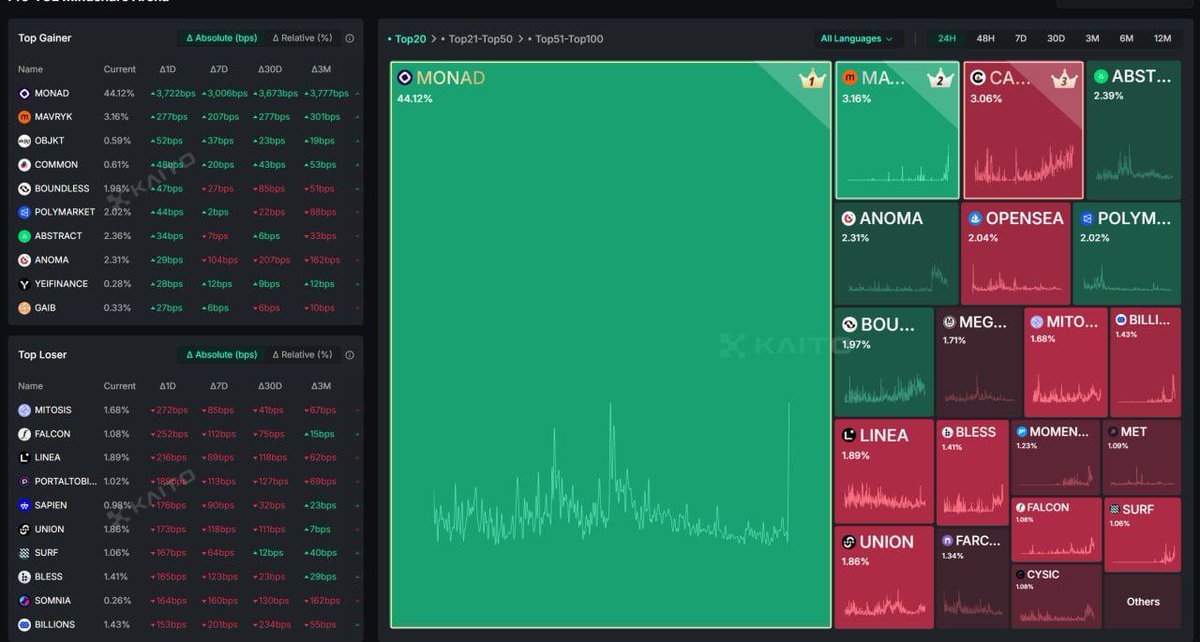Sort Top Loser by Current column
The height and width of the screenshot is (642, 1200).
click(119, 386)
